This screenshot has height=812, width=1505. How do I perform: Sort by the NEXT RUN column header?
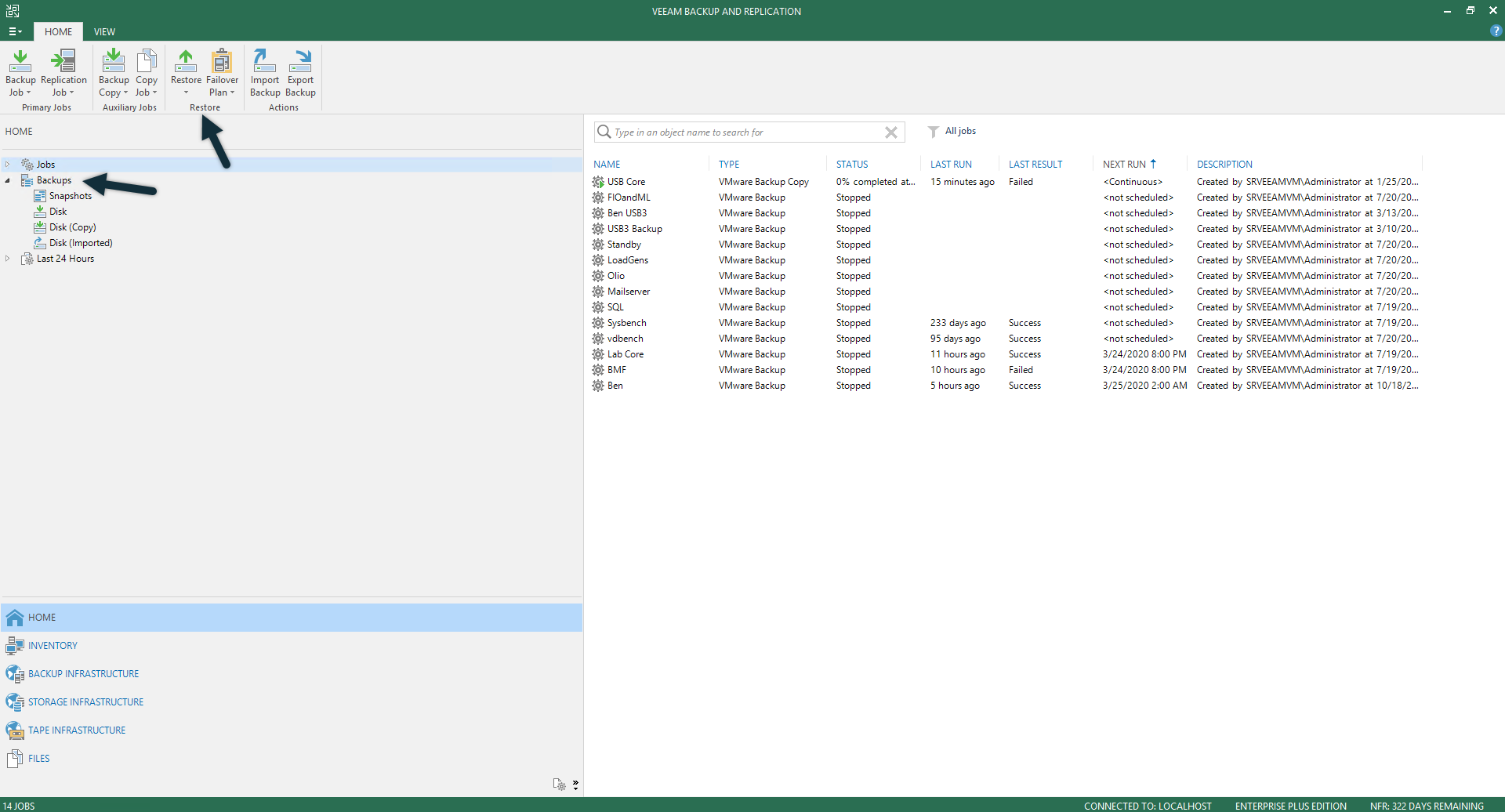pos(1124,165)
